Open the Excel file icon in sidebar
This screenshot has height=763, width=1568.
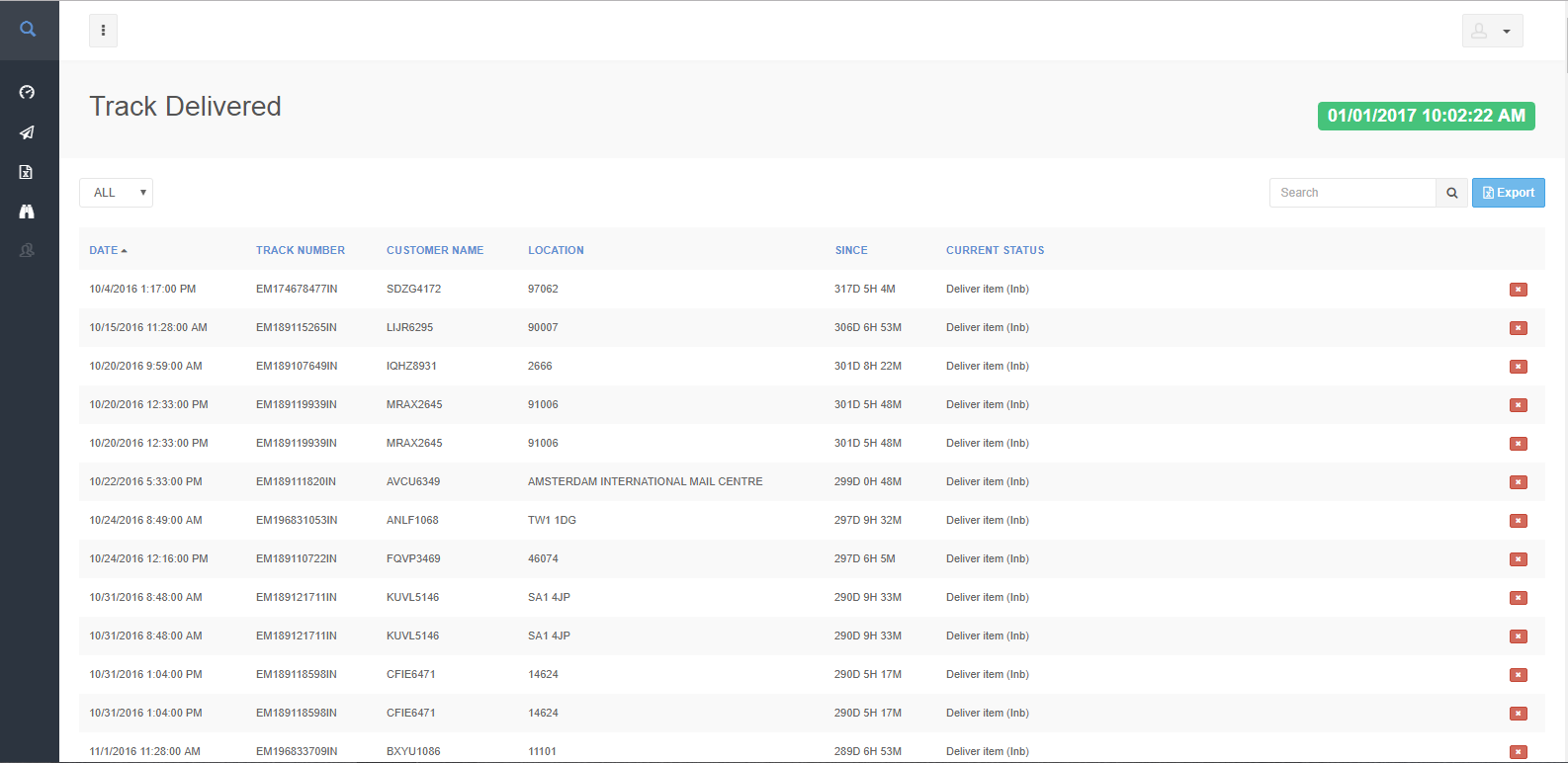click(x=27, y=172)
